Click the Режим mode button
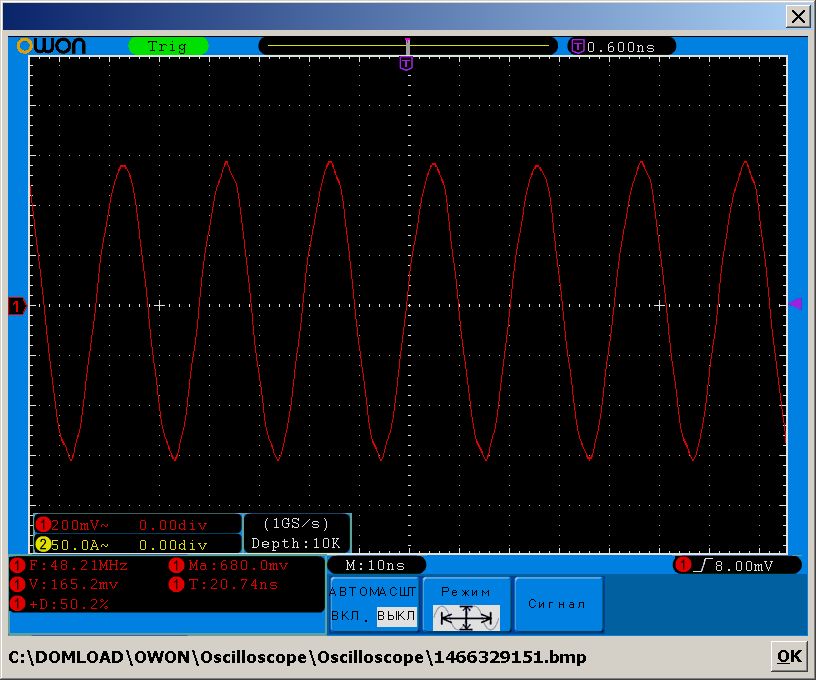 (x=466, y=604)
